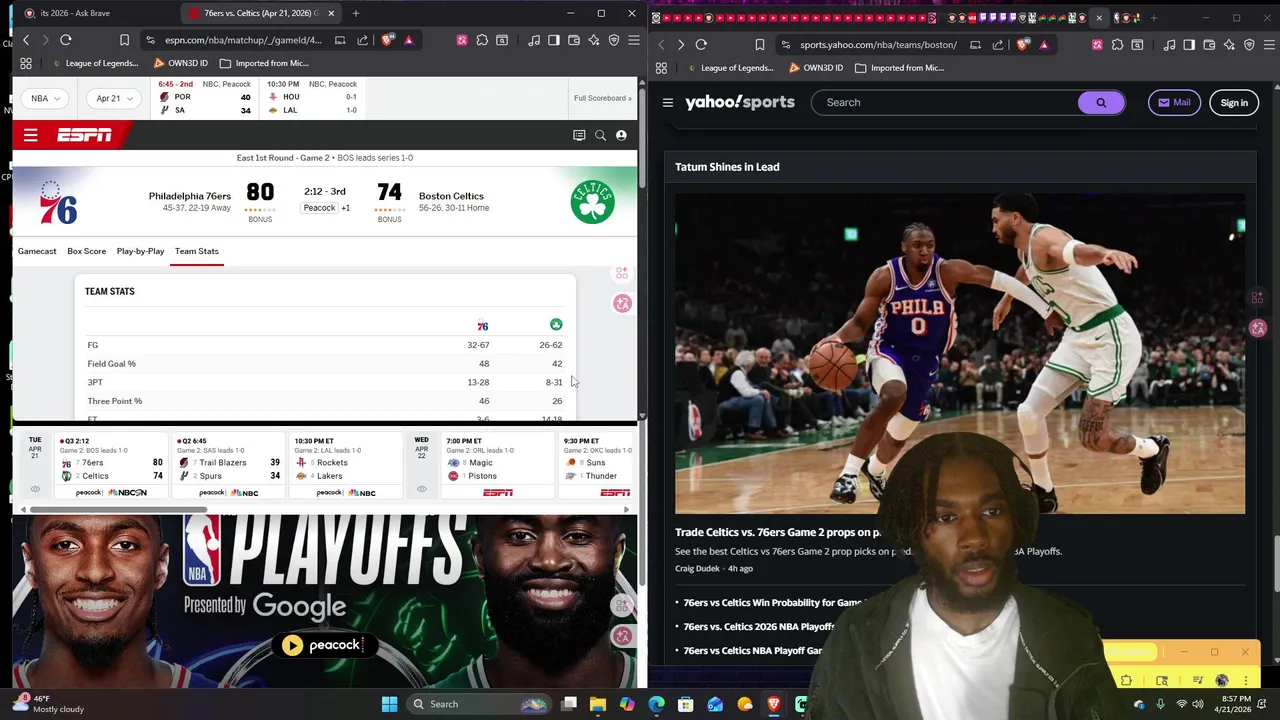Screen dimensions: 1280x720
Task: Reload the ESPN page in left browser
Action: (66, 40)
